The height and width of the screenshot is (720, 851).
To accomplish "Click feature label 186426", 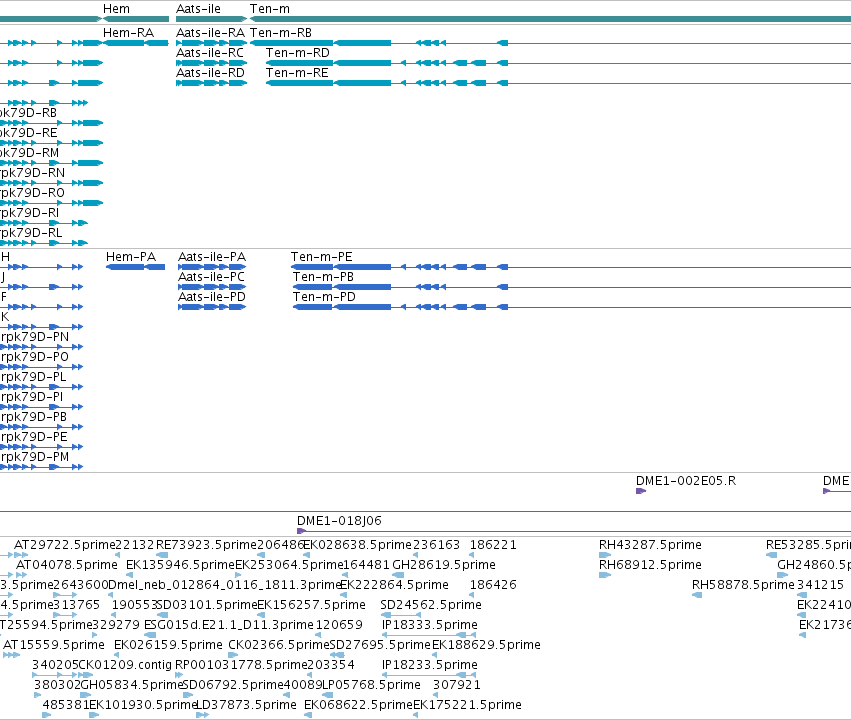I will [x=493, y=585].
